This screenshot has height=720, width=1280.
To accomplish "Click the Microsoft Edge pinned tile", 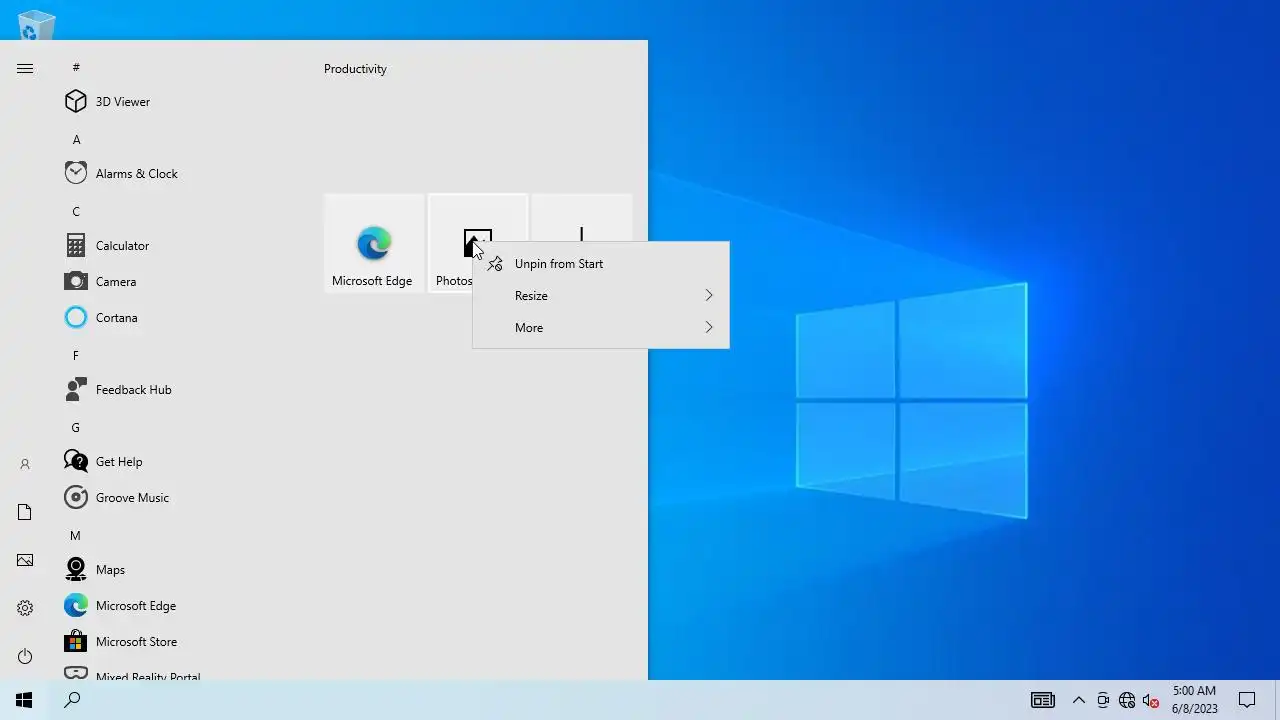I will (374, 243).
